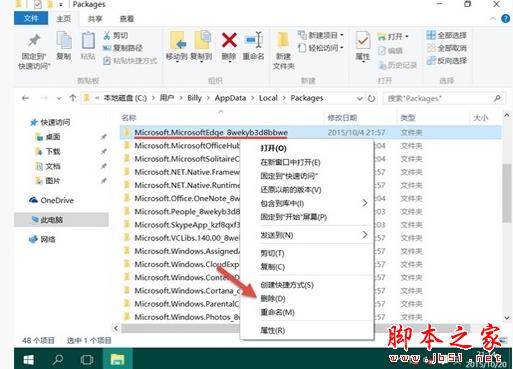The width and height of the screenshot is (513, 369).
Task: Click Invert selection (反向选择)
Action: point(447,61)
